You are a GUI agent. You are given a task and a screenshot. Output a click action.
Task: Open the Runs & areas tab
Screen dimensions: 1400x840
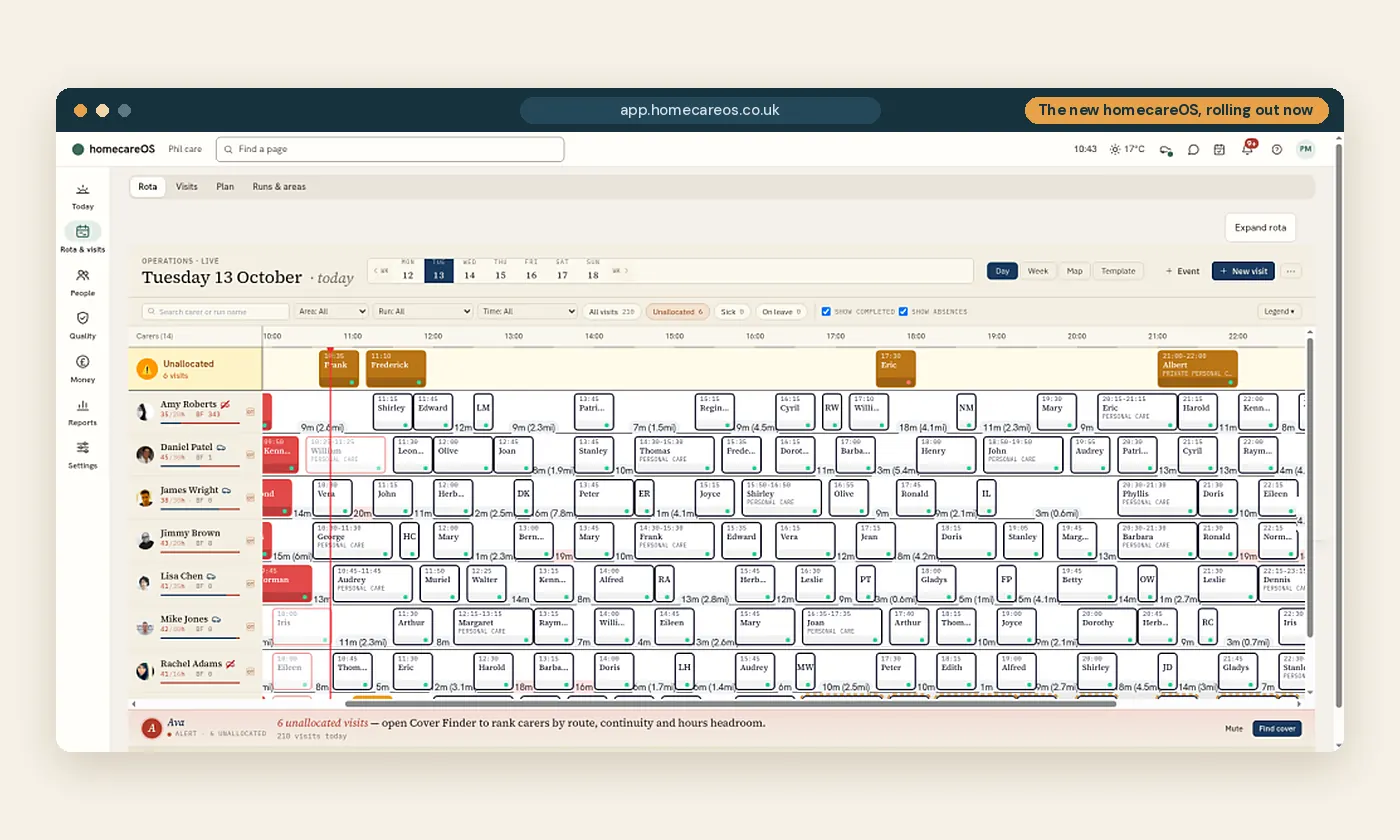279,187
